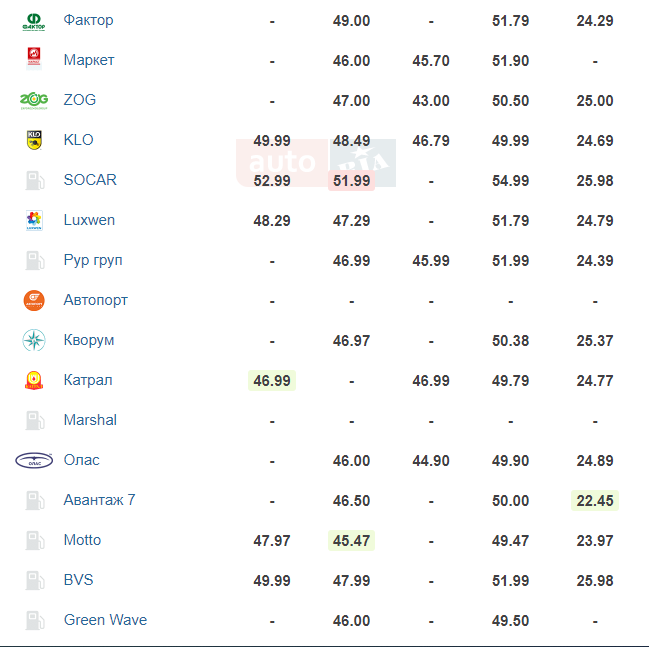Viewport: 649px width, 647px height.
Task: Click the highlighted 51.99 SOCAR price
Action: click(x=351, y=181)
